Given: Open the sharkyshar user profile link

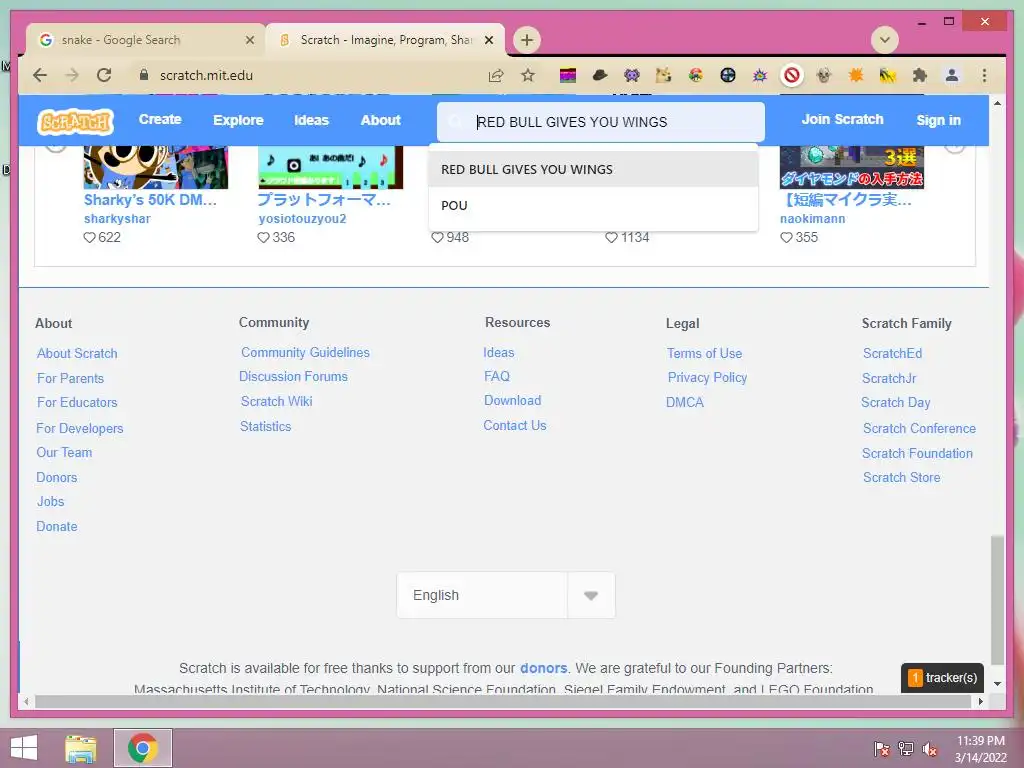Looking at the screenshot, I should tap(117, 219).
